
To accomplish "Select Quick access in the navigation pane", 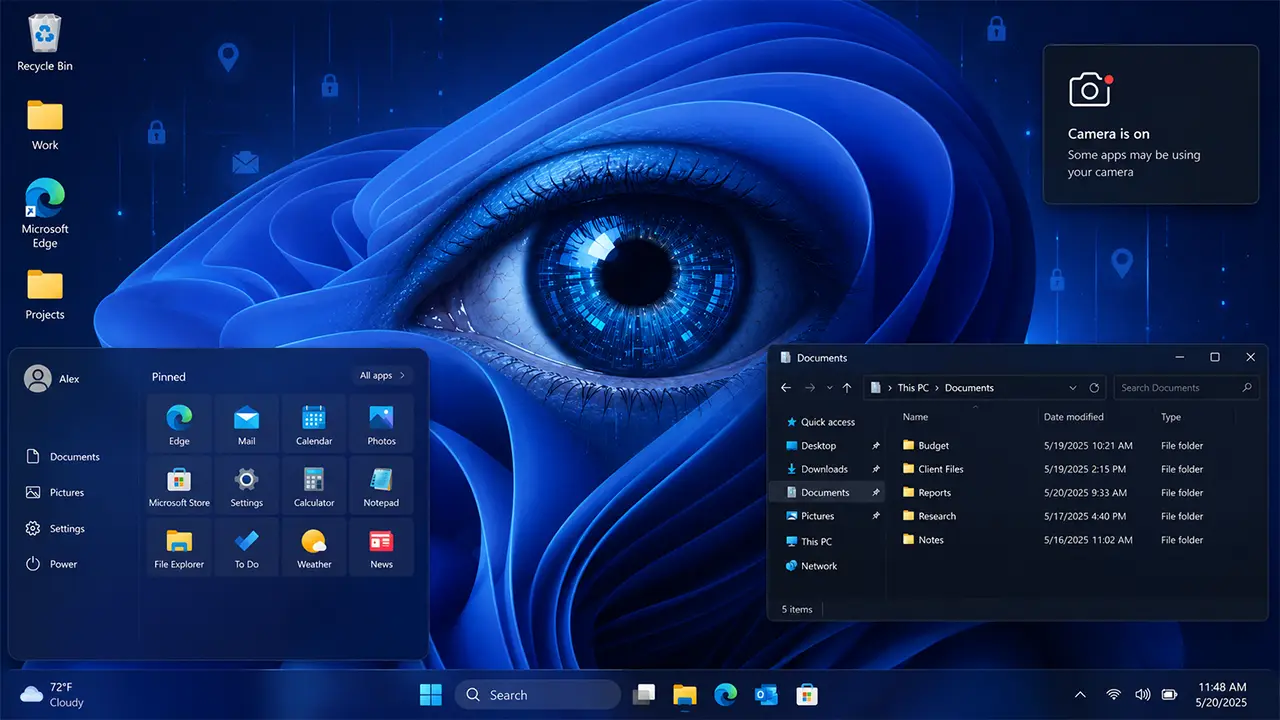I will click(x=820, y=422).
